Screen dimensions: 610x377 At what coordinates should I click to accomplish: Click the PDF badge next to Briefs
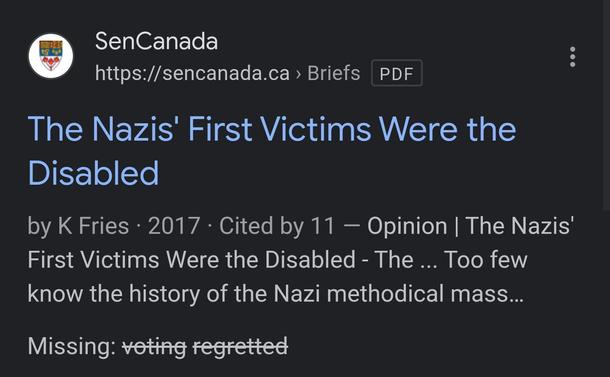(397, 73)
